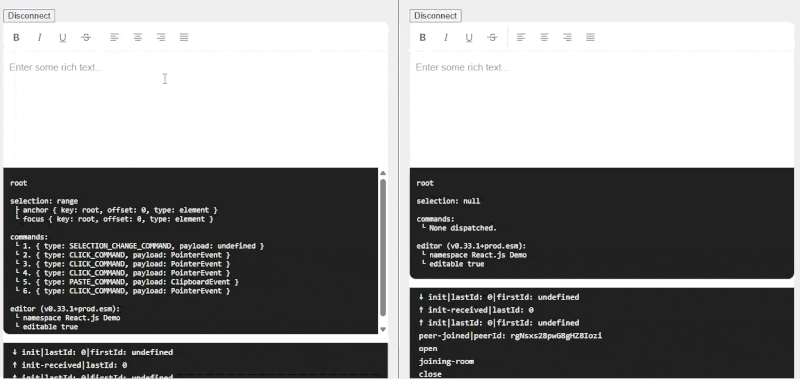This screenshot has height=385, width=800.
Task: Toggle Strikethrough in left editor toolbar
Action: pos(86,37)
